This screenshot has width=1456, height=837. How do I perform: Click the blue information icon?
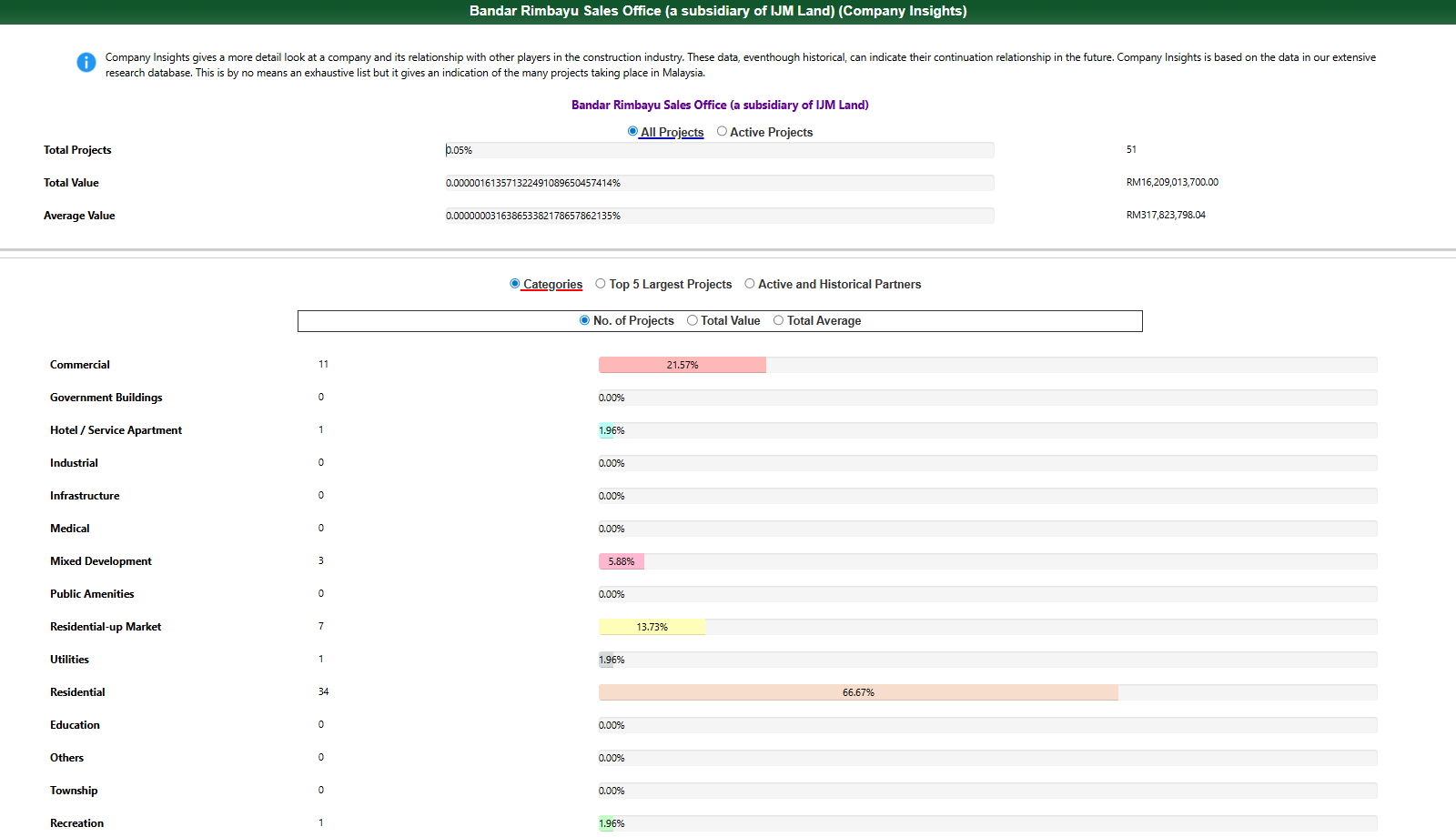[86, 62]
